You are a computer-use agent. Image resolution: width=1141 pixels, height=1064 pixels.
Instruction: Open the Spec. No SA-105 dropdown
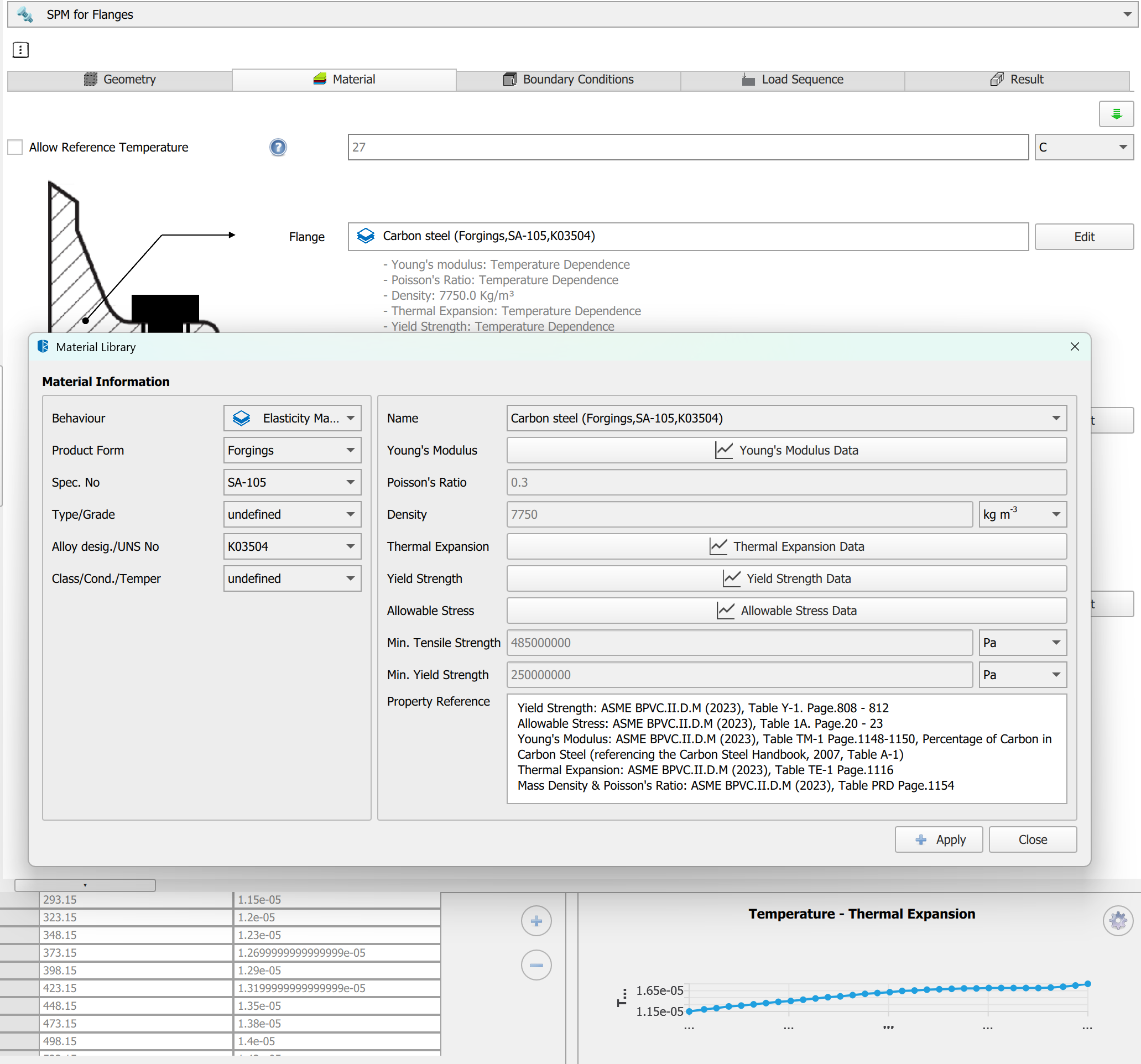click(x=291, y=482)
